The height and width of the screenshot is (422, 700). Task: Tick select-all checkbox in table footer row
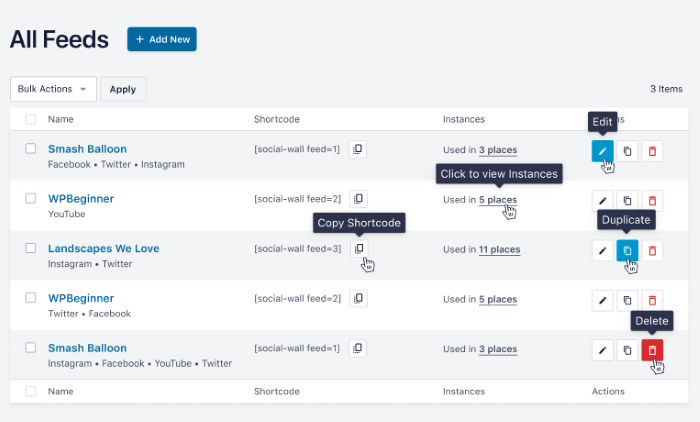click(30, 391)
